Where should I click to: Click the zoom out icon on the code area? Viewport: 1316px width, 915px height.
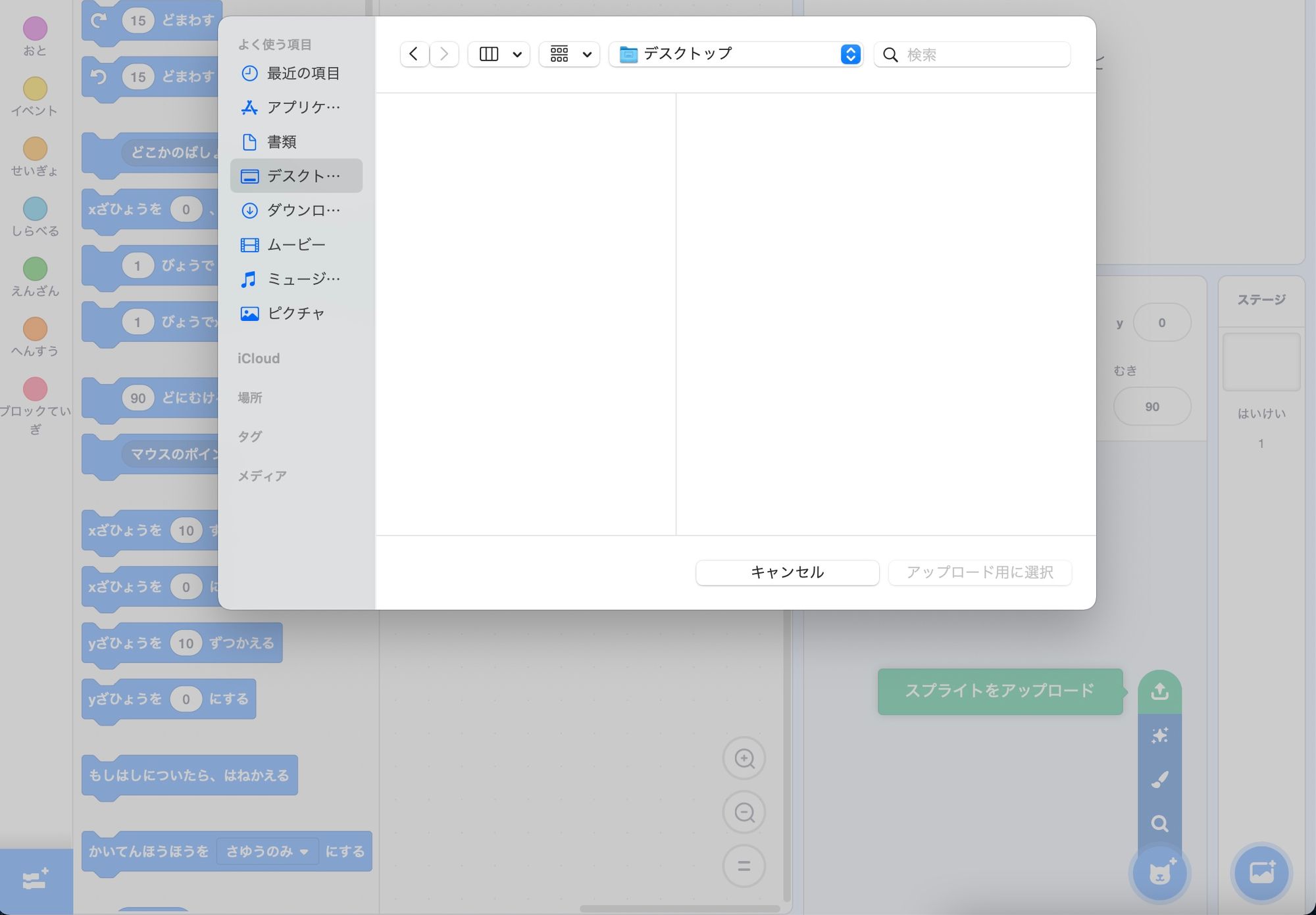point(744,812)
